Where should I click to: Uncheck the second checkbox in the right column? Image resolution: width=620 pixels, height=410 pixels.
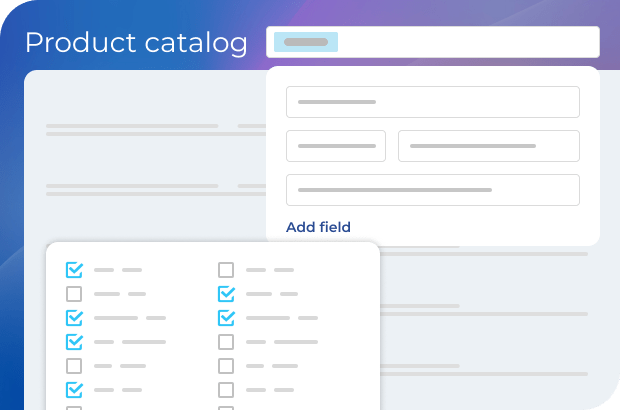(226, 294)
